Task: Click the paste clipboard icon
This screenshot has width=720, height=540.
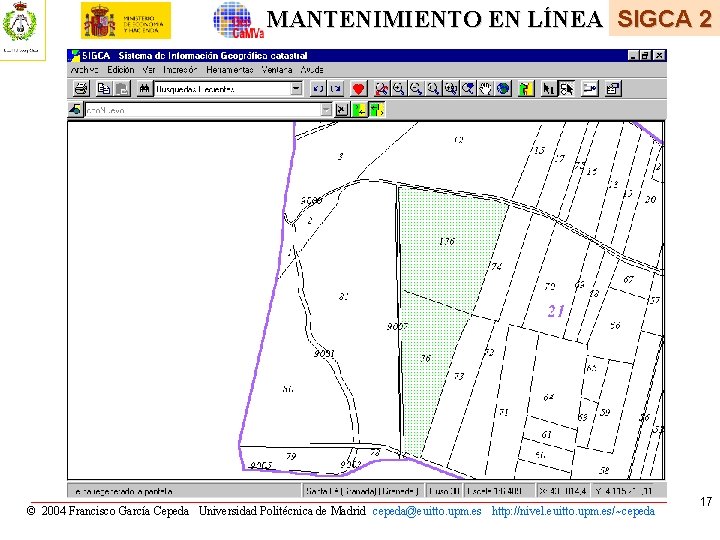Action: [122, 88]
